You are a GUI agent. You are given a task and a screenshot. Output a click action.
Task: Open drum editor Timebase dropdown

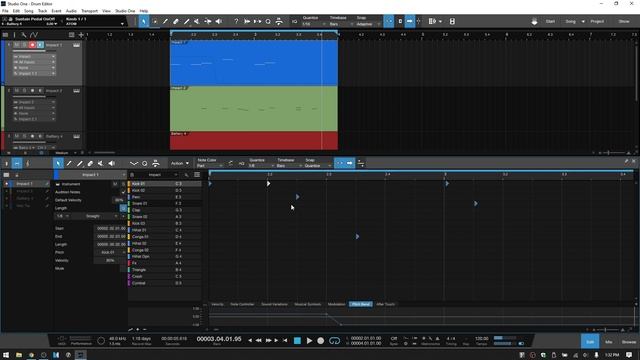289,166
